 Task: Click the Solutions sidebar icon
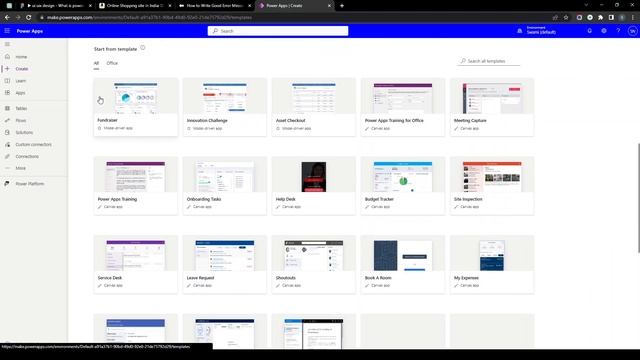pos(7,132)
